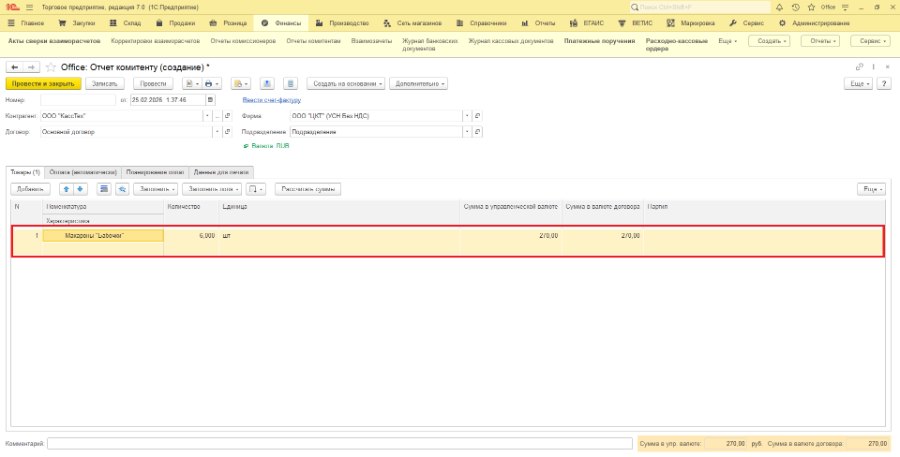
Task: Open the Маркировка section
Action: click(x=692, y=24)
